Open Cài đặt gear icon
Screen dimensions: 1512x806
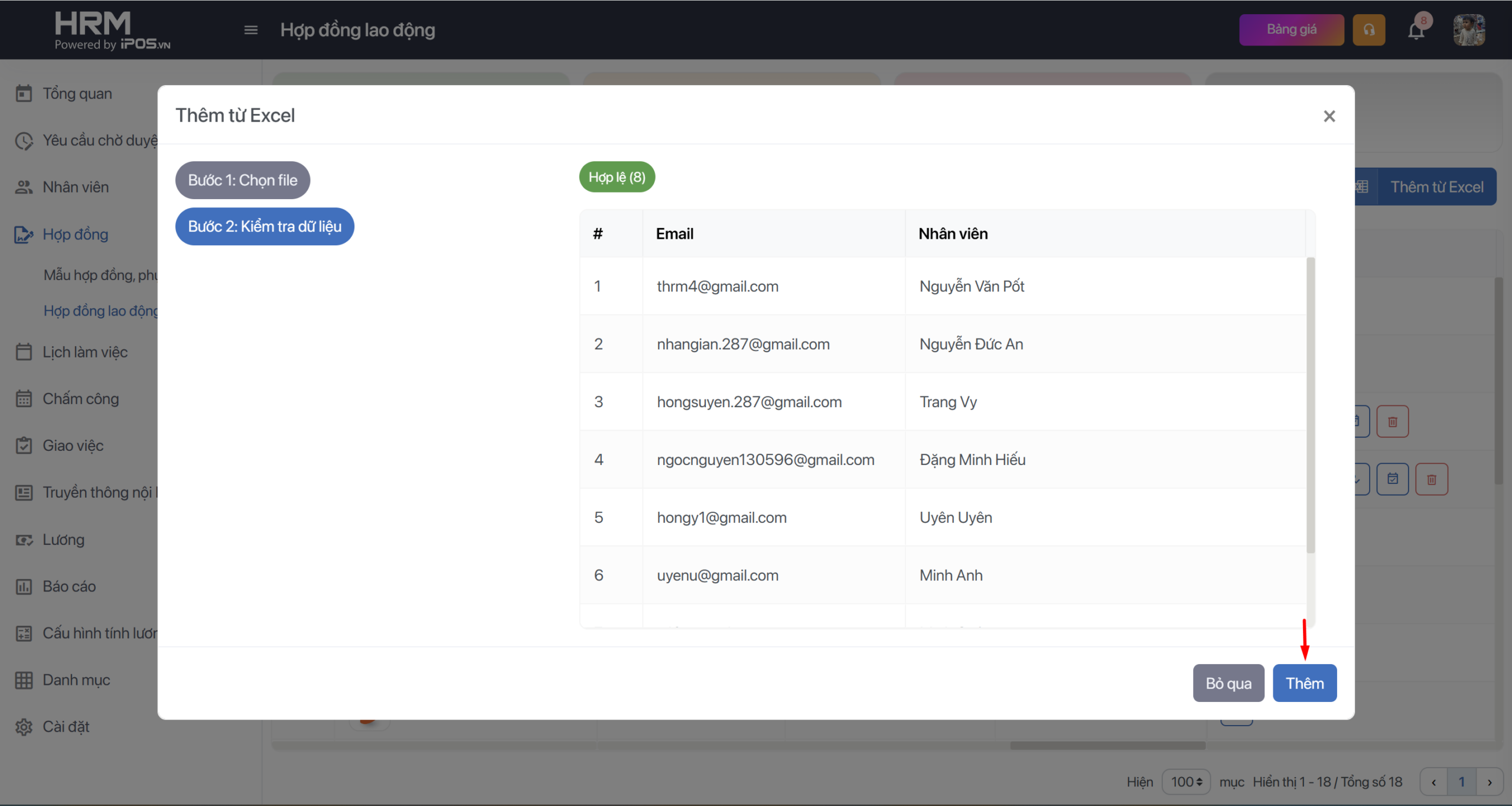tap(24, 727)
